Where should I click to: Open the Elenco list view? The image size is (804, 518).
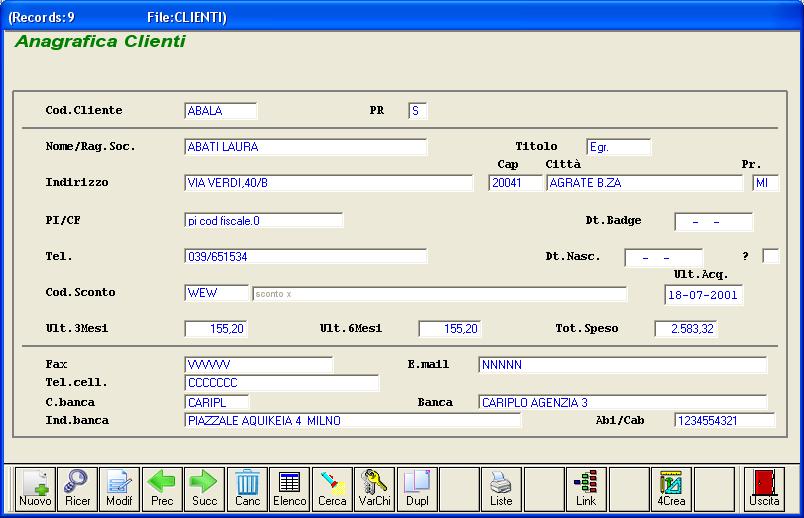tap(290, 489)
